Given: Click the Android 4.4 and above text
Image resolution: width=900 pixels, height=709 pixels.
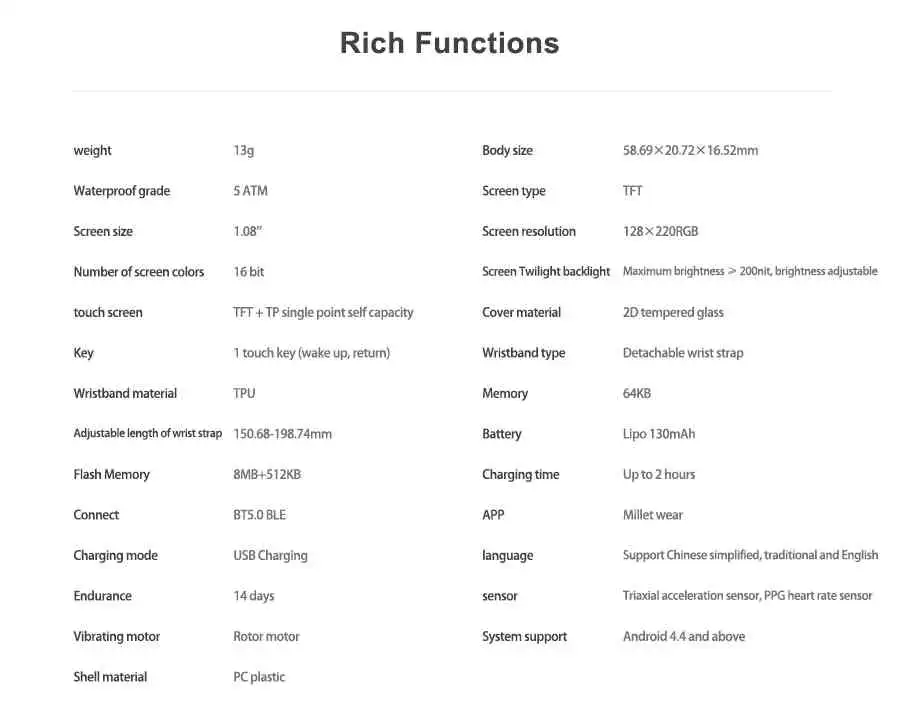Looking at the screenshot, I should point(684,637).
